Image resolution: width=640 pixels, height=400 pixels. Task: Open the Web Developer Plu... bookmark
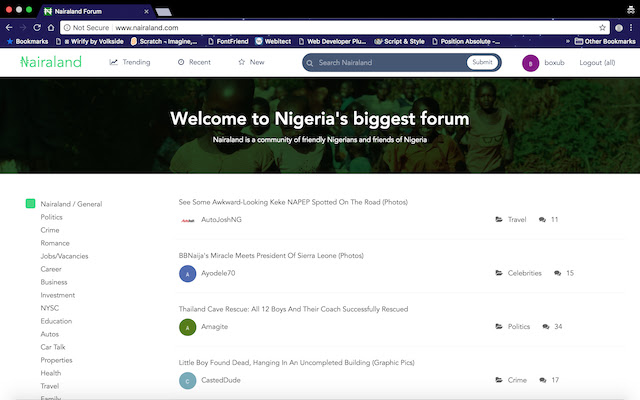click(x=332, y=41)
